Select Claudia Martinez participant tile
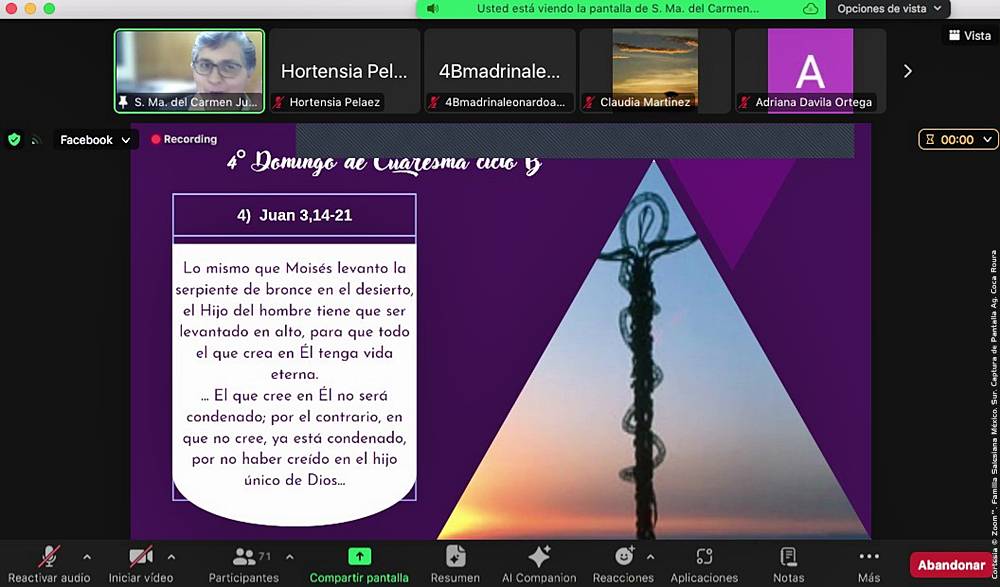1000x587 pixels. 654,71
